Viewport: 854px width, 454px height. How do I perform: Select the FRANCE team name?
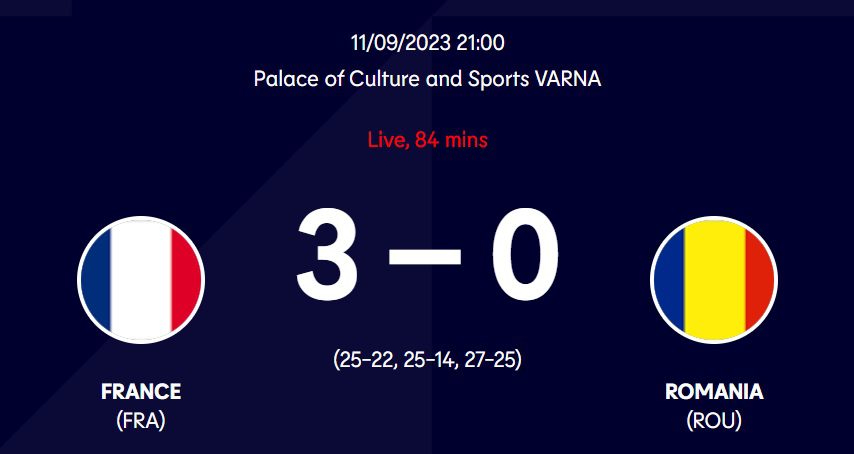click(x=141, y=391)
